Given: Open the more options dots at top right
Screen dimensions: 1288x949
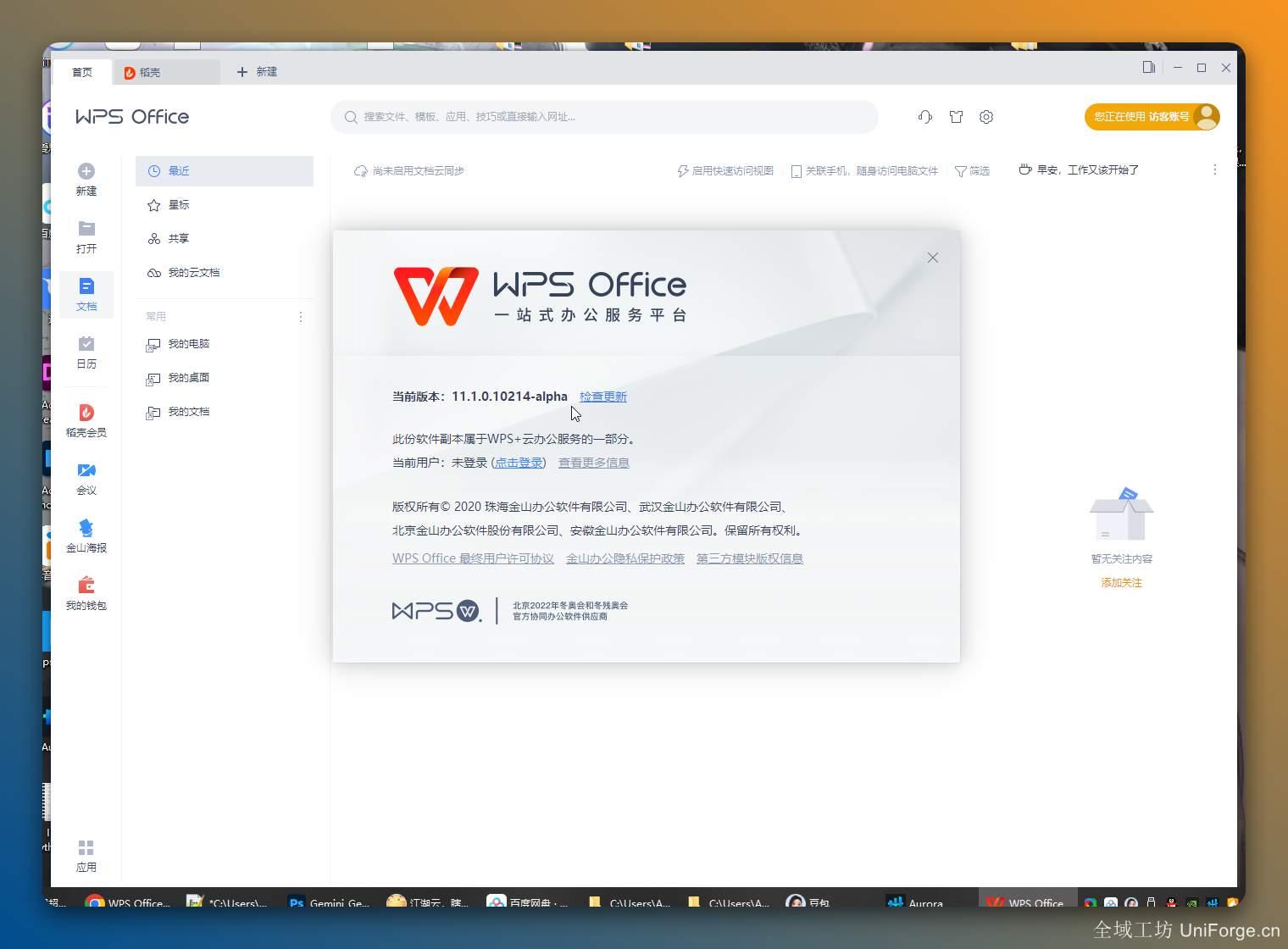Looking at the screenshot, I should click(x=1215, y=169).
